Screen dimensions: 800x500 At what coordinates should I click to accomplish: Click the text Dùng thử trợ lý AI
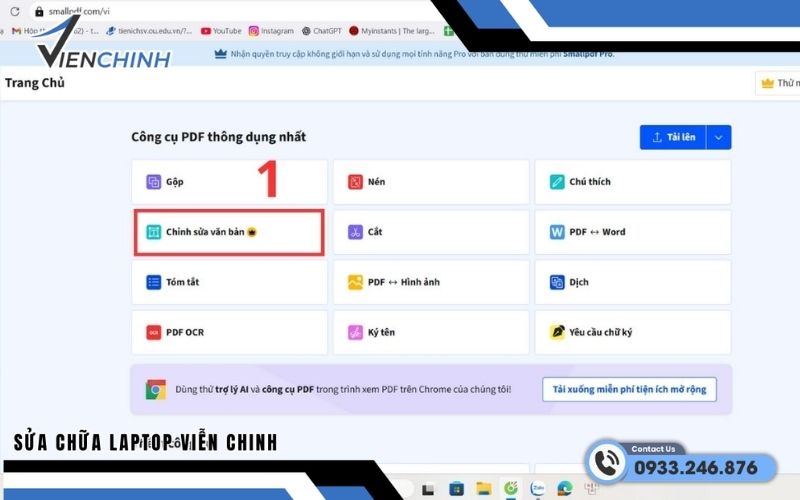click(212, 389)
